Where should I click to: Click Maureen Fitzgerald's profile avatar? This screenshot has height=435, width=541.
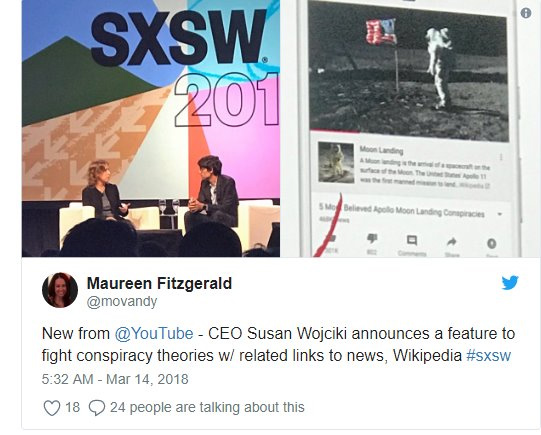tap(60, 290)
